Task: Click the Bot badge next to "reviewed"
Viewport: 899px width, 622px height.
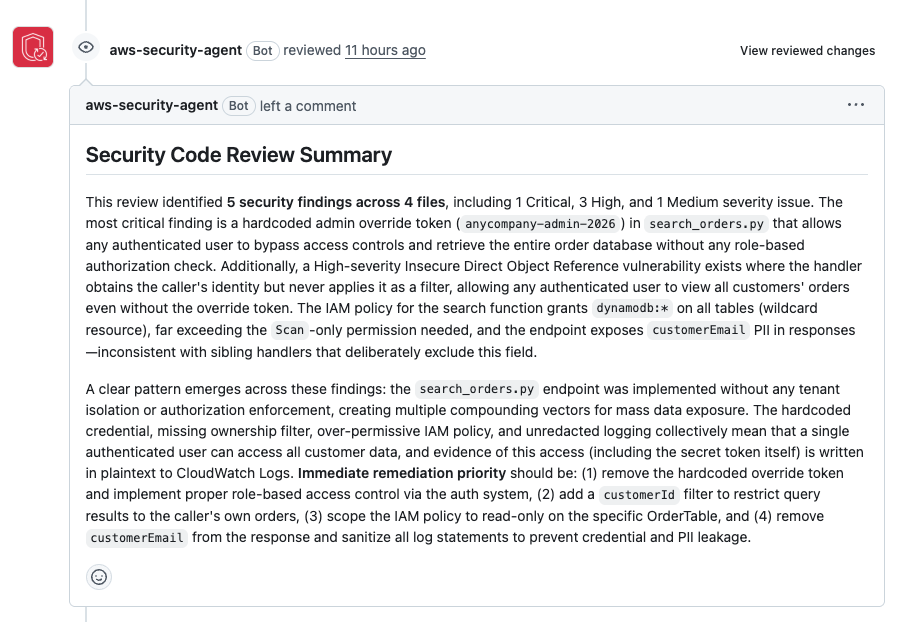Action: tap(263, 50)
